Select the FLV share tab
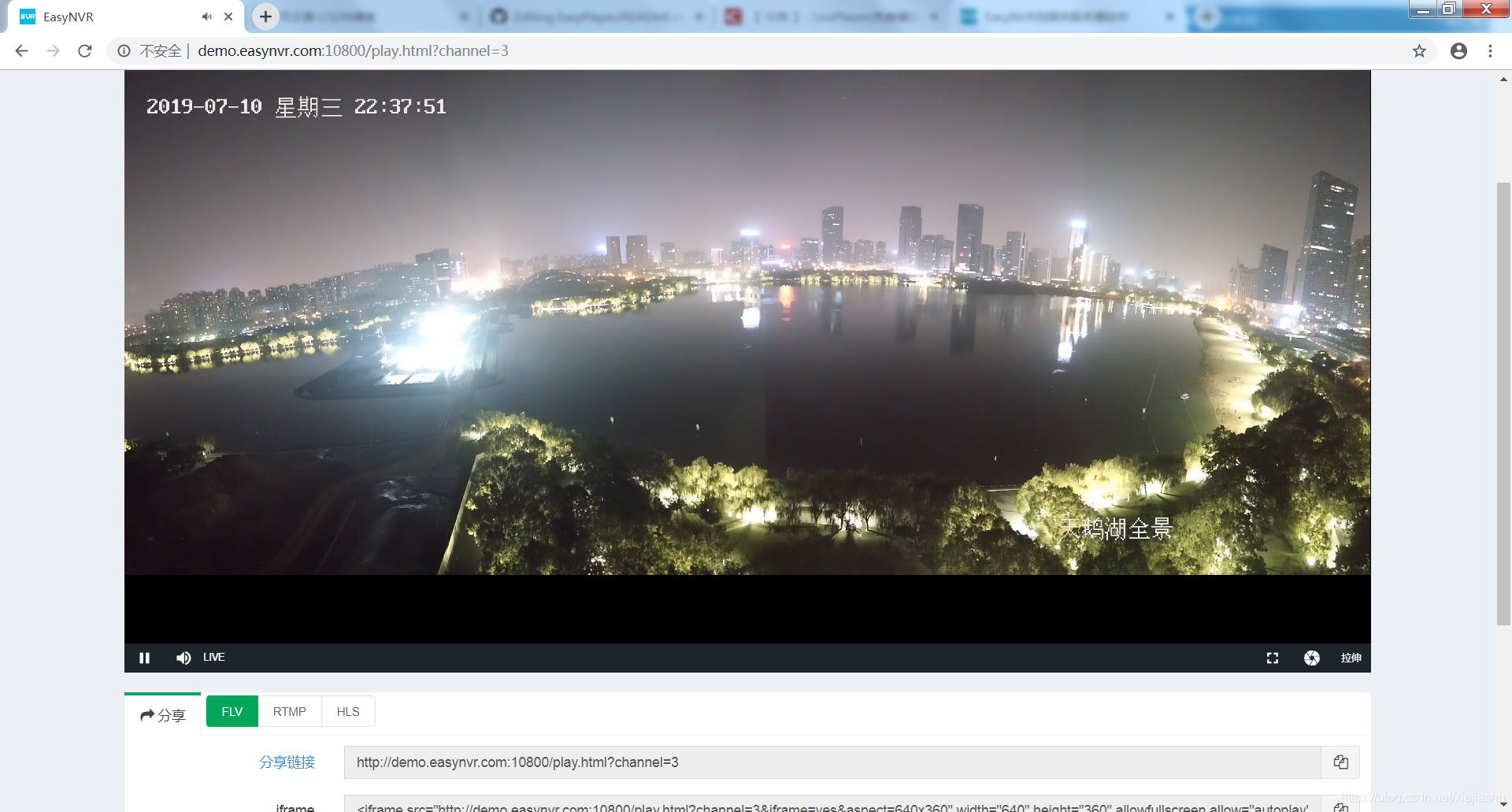 tap(232, 711)
